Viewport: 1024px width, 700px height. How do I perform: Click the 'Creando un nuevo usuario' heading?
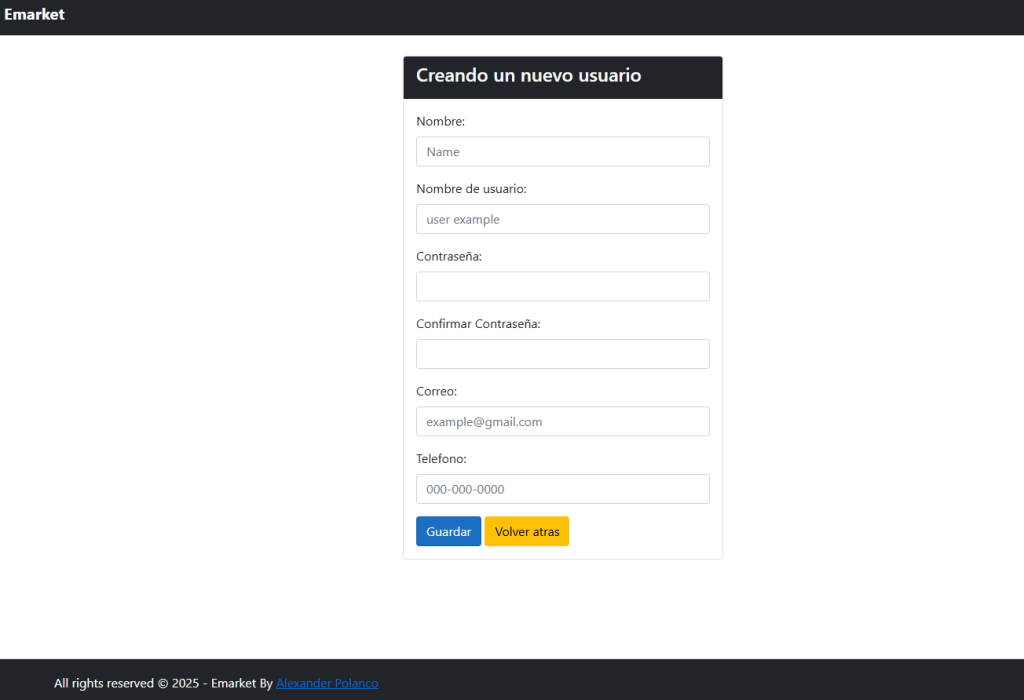[x=528, y=76]
